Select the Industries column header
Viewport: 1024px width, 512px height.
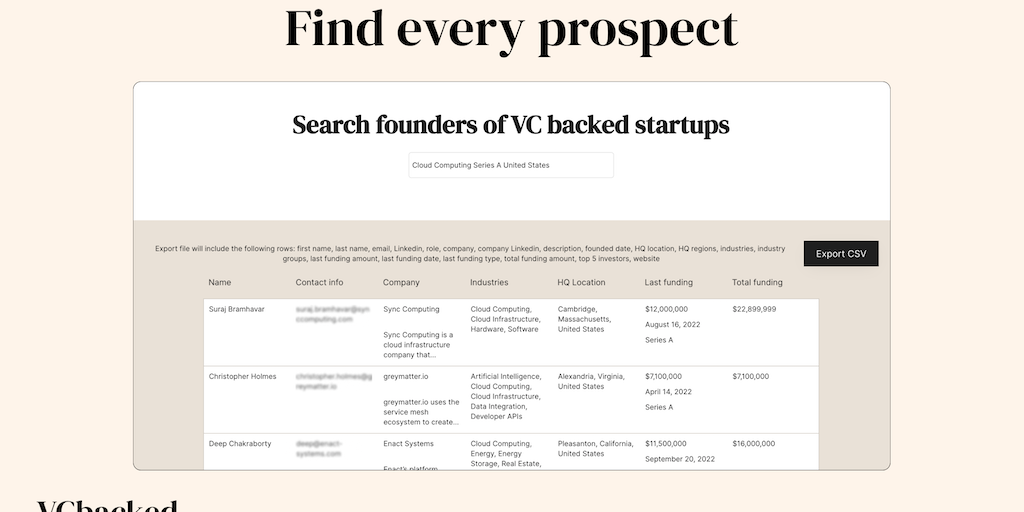tap(489, 283)
